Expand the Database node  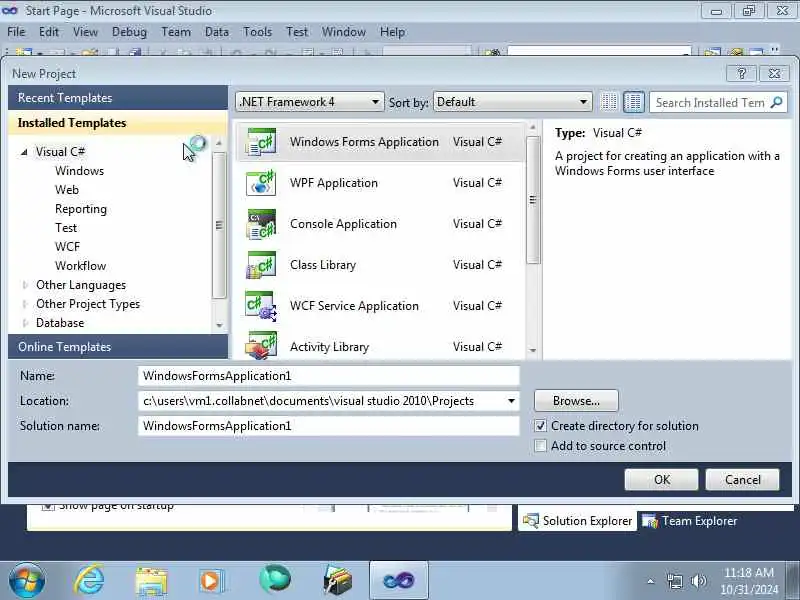coord(25,323)
